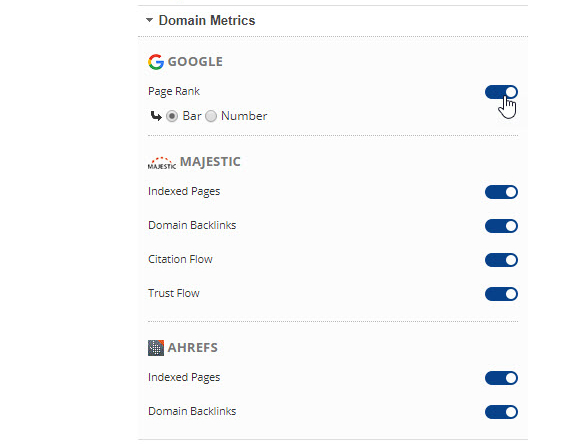Click the Domain Metrics heading text
The width and height of the screenshot is (587, 444).
pos(207,20)
